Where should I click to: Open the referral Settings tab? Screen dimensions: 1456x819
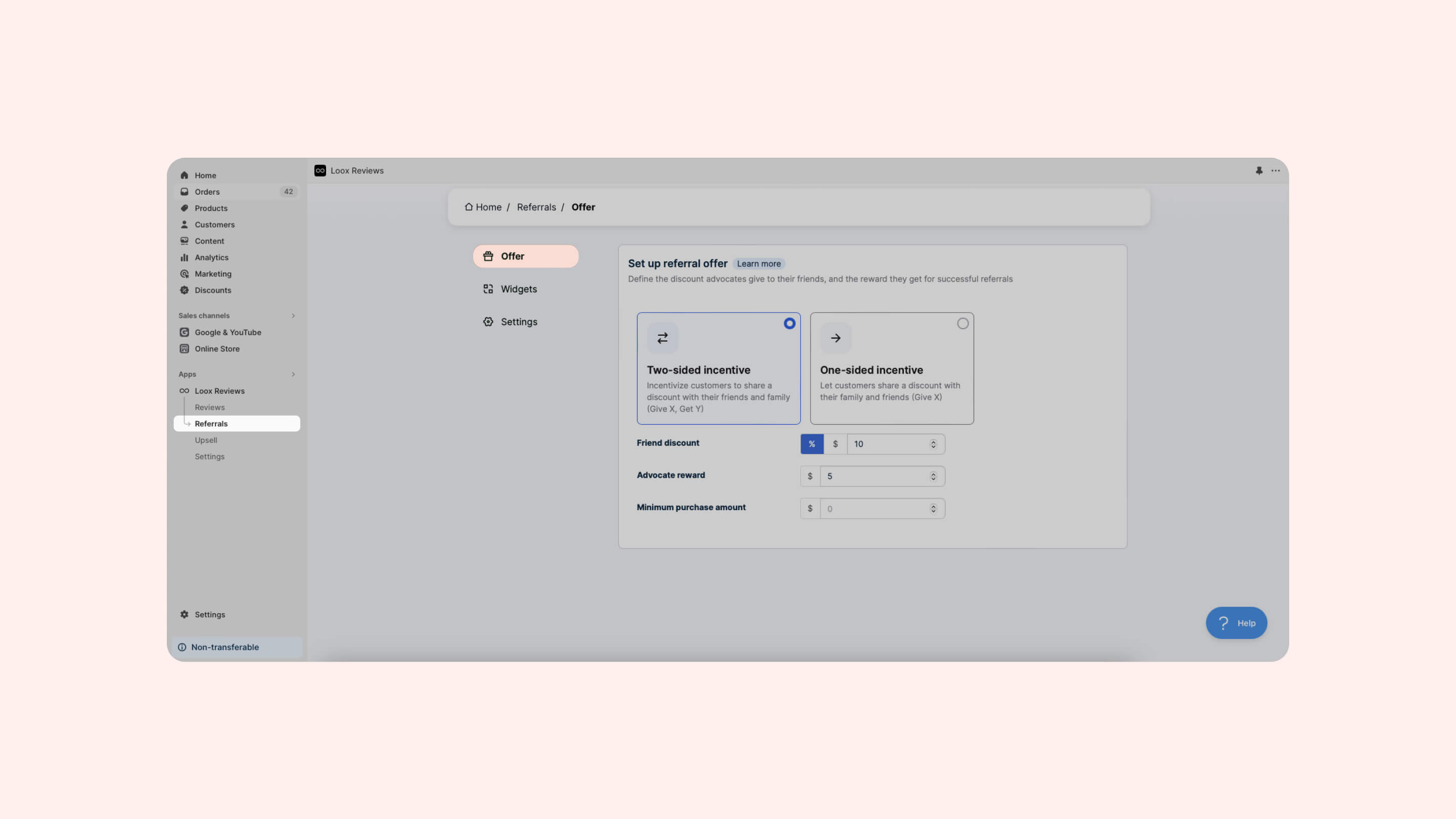(518, 322)
